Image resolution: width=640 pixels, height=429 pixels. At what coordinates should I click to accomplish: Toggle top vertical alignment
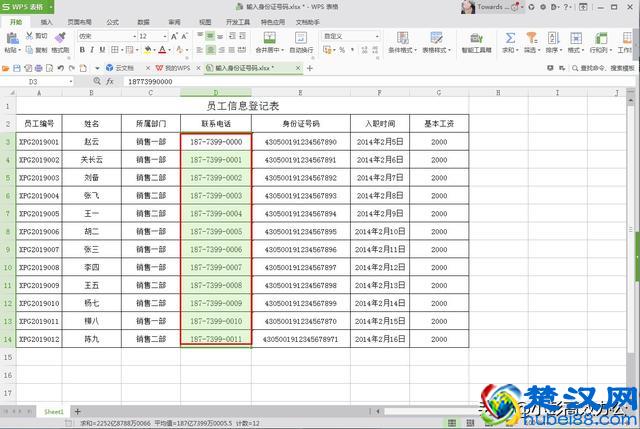click(x=200, y=36)
